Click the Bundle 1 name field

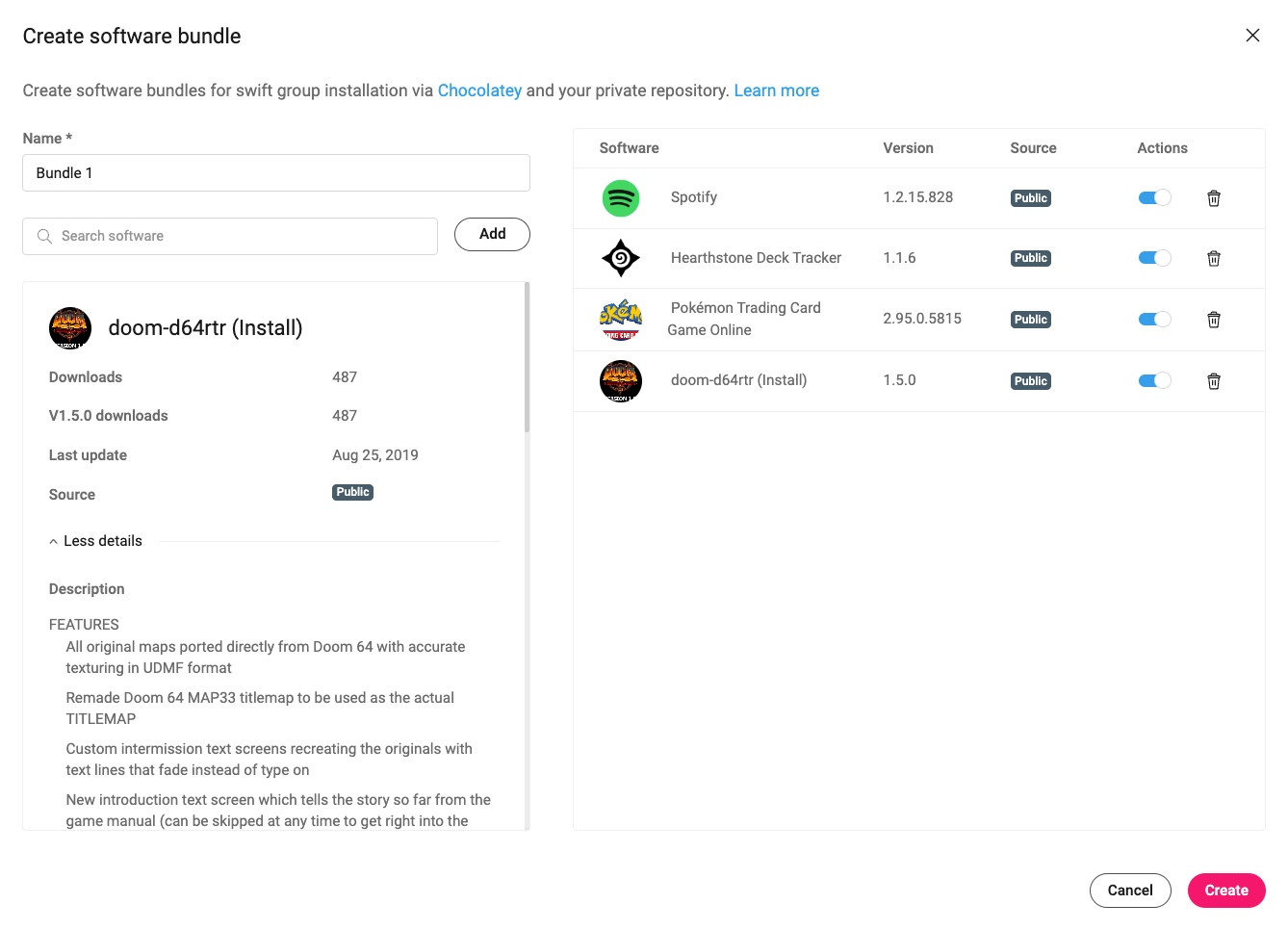[276, 173]
